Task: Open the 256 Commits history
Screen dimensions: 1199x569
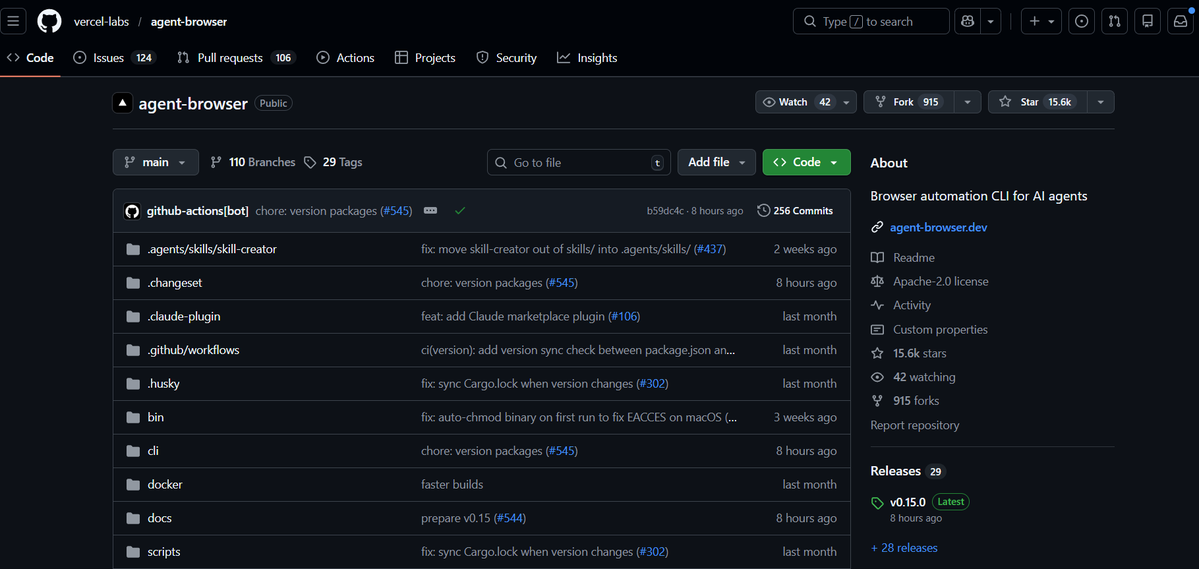Action: (795, 211)
